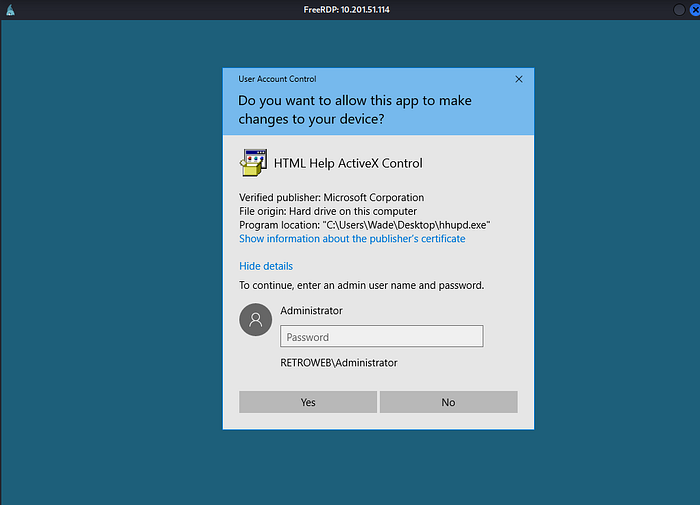Open publisher's certificate information link
The image size is (700, 505).
(x=352, y=239)
